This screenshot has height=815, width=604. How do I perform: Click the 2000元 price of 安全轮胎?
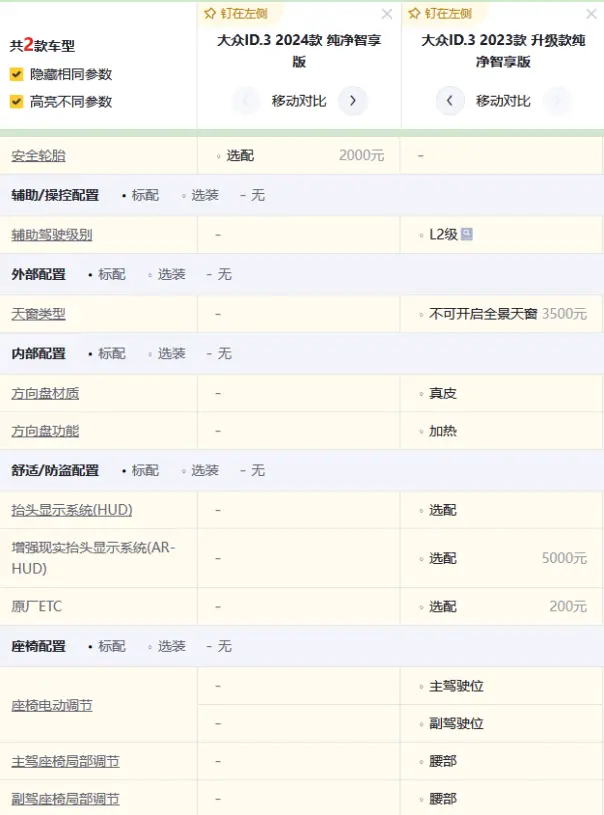[361, 155]
